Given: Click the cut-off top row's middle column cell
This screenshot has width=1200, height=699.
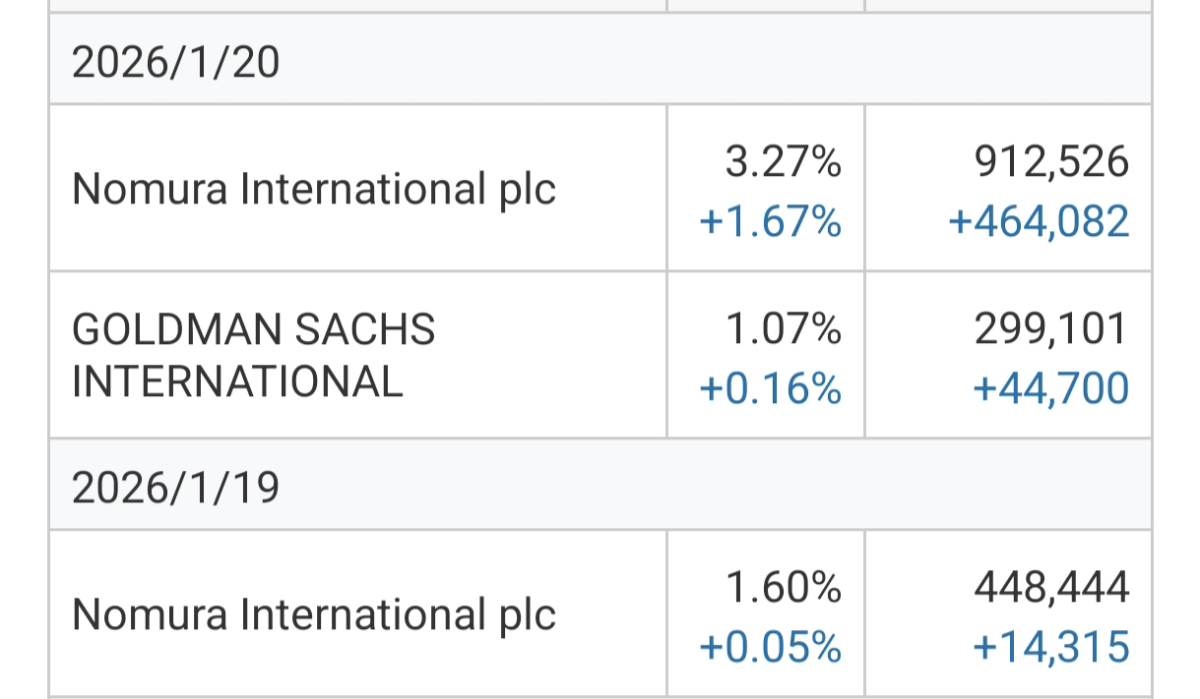Looking at the screenshot, I should [765, 6].
